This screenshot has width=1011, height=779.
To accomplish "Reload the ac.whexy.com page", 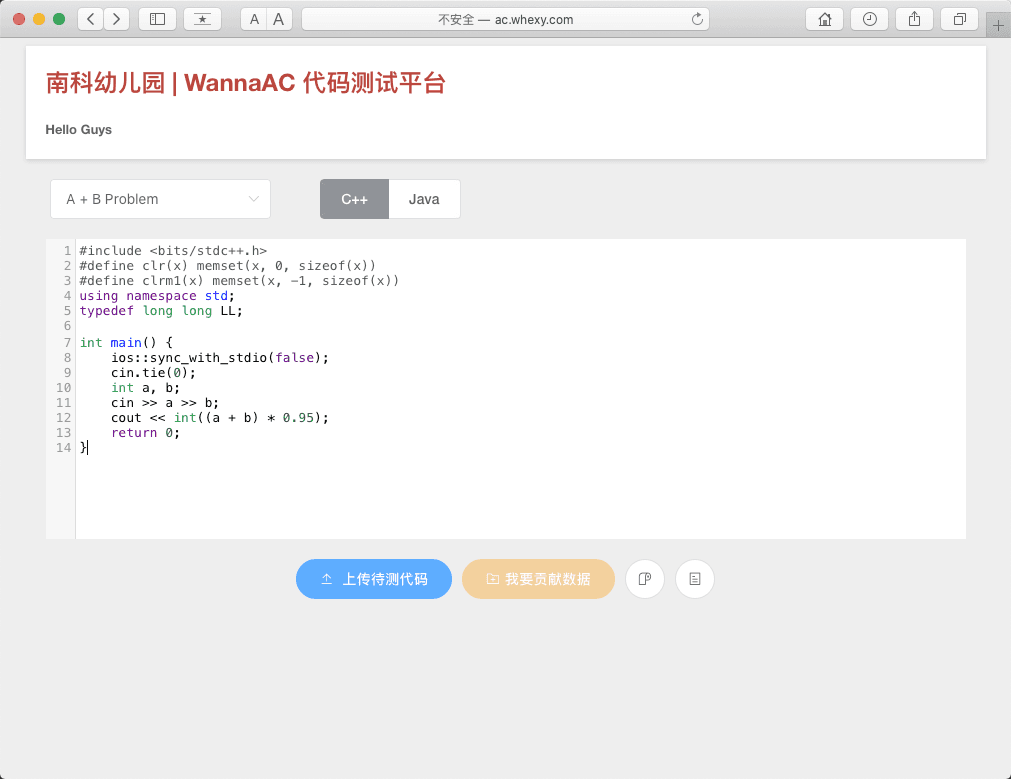I will click(697, 19).
